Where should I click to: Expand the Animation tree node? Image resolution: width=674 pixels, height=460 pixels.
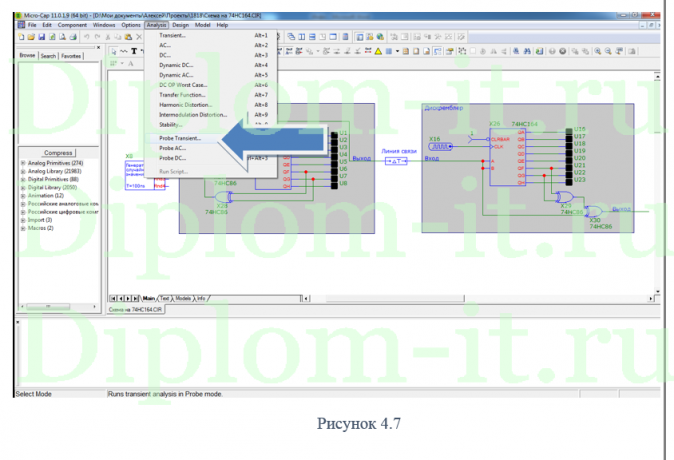23,195
